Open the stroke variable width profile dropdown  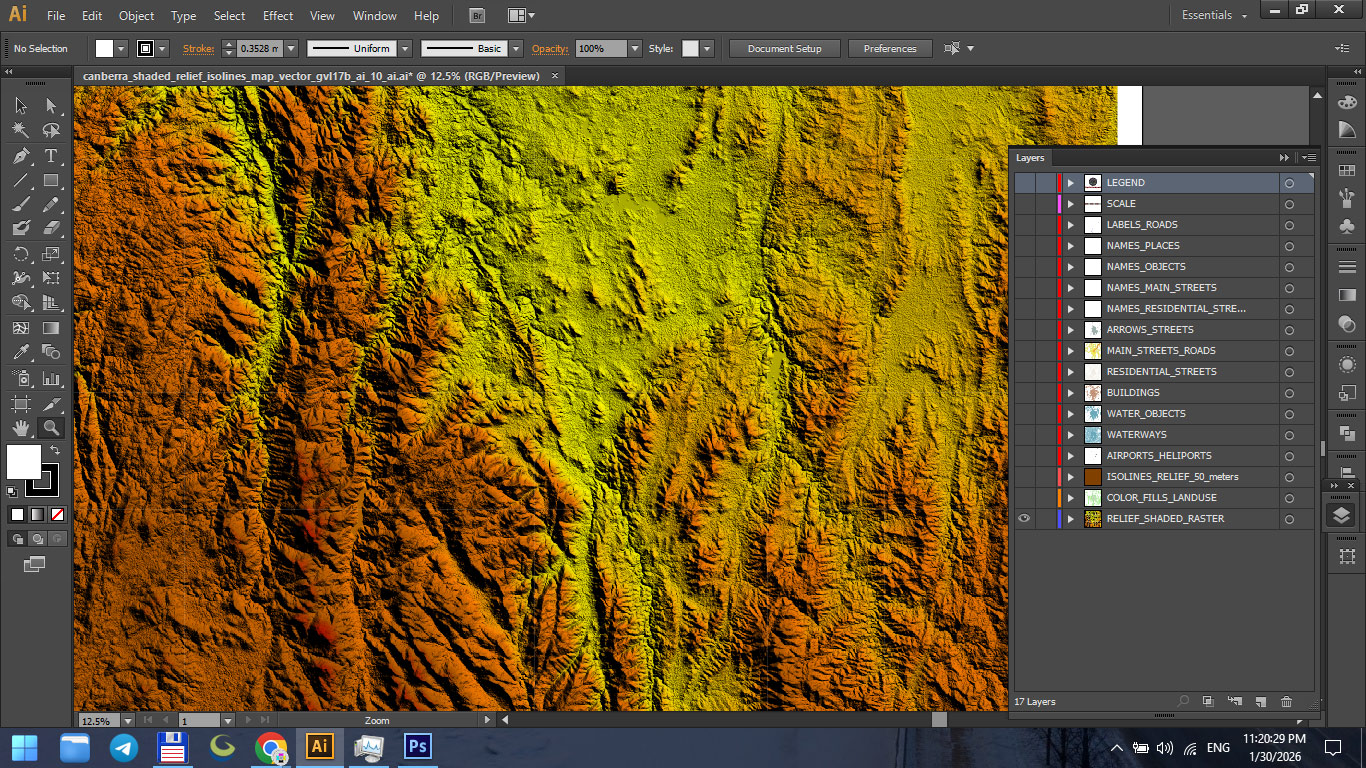pos(403,48)
